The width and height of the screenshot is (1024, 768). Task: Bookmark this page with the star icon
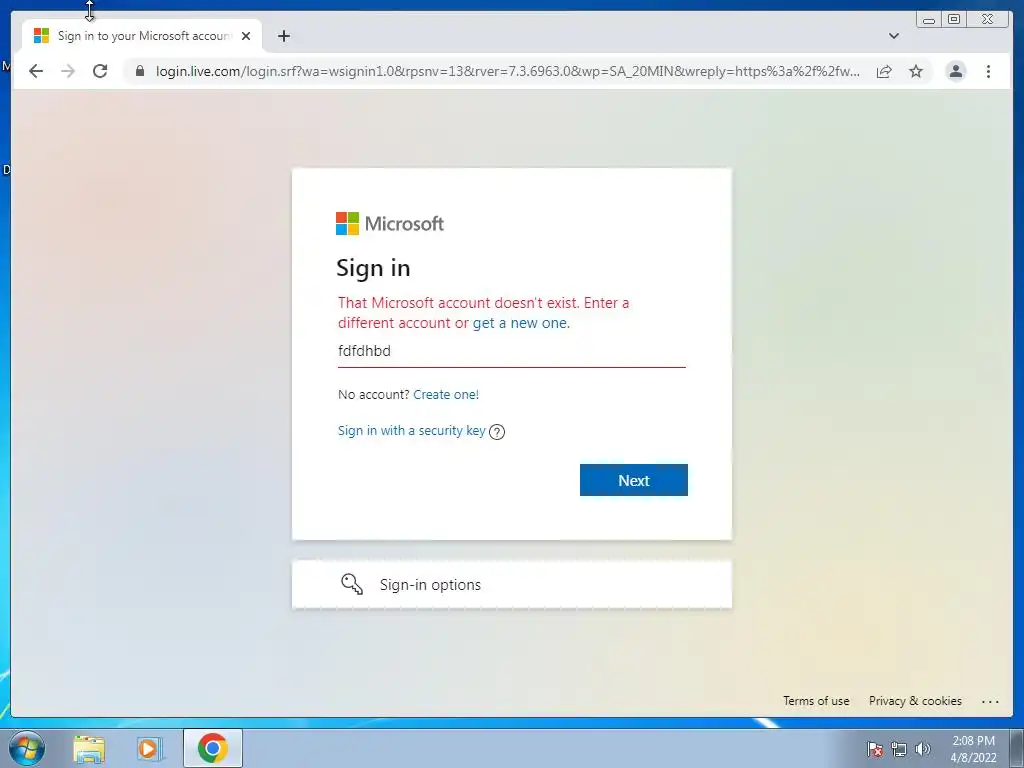[916, 71]
